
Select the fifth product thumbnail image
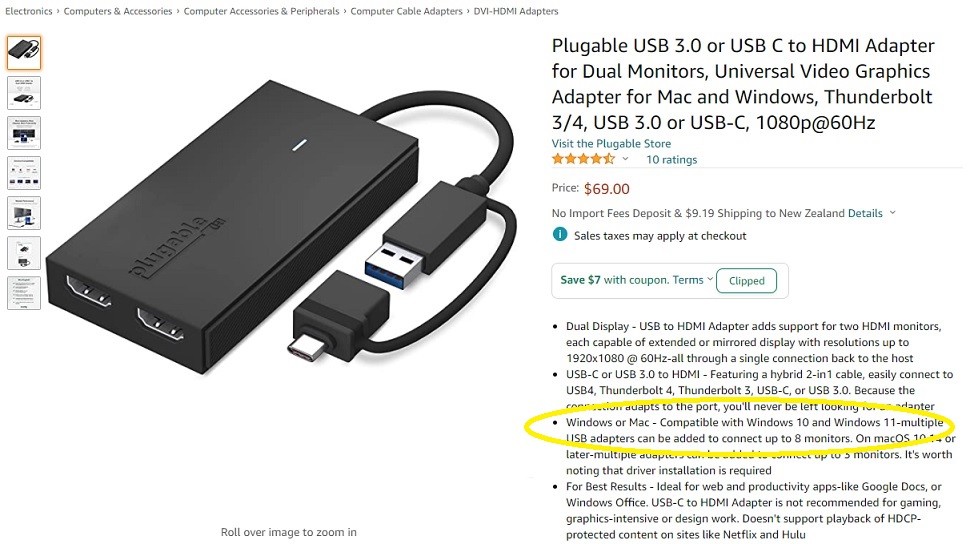24,213
